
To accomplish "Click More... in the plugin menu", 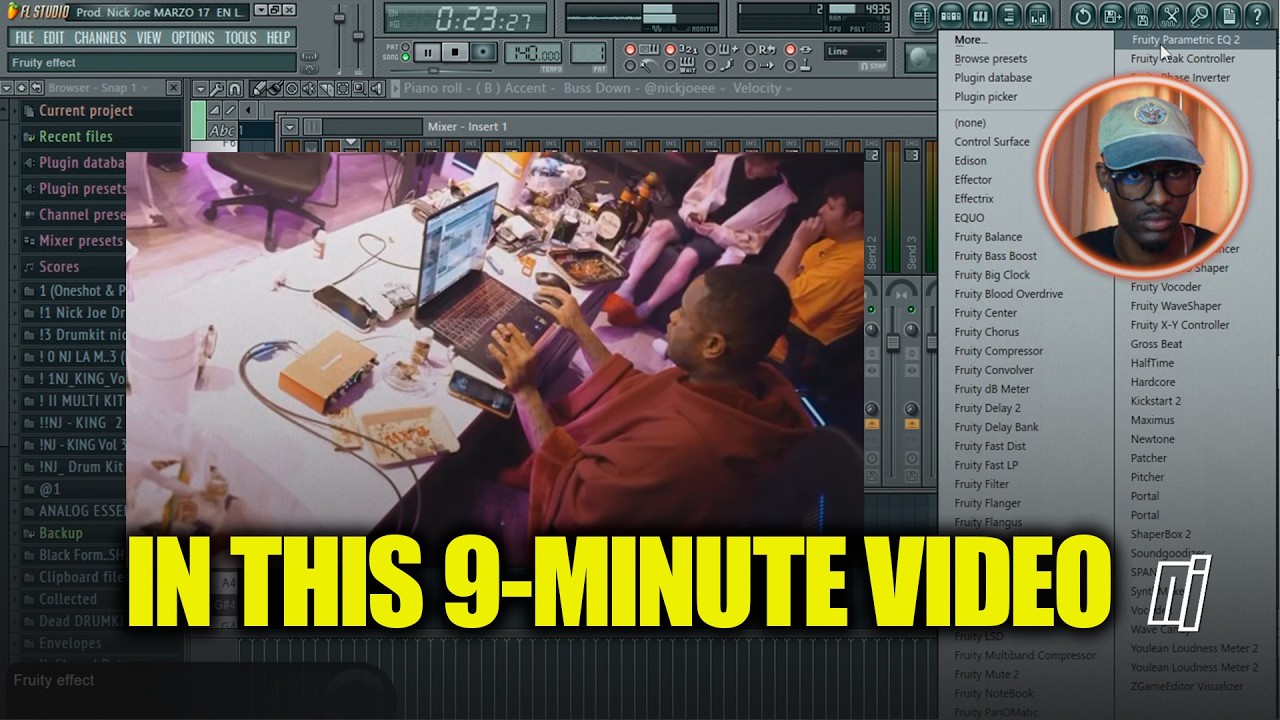I will tap(970, 40).
